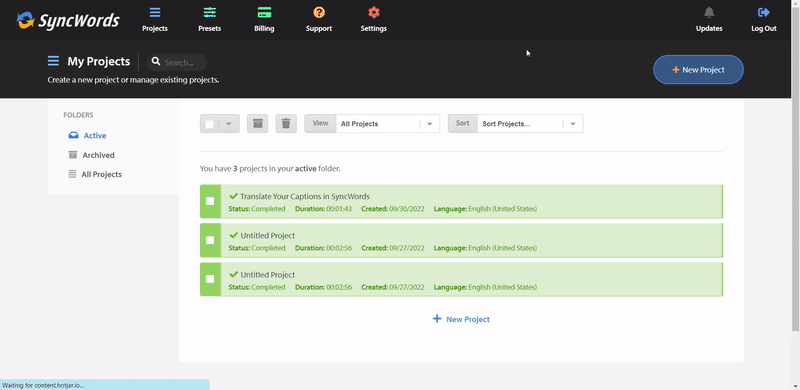Open the Settings gear icon
This screenshot has height=390, width=800.
tap(374, 13)
